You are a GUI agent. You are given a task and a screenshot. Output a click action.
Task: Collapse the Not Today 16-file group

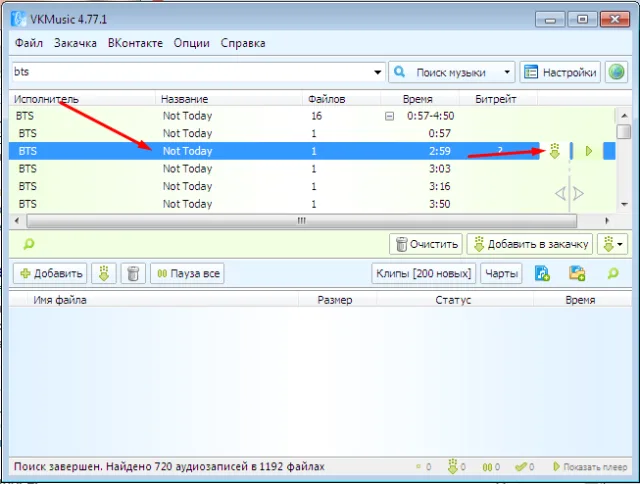click(x=389, y=116)
